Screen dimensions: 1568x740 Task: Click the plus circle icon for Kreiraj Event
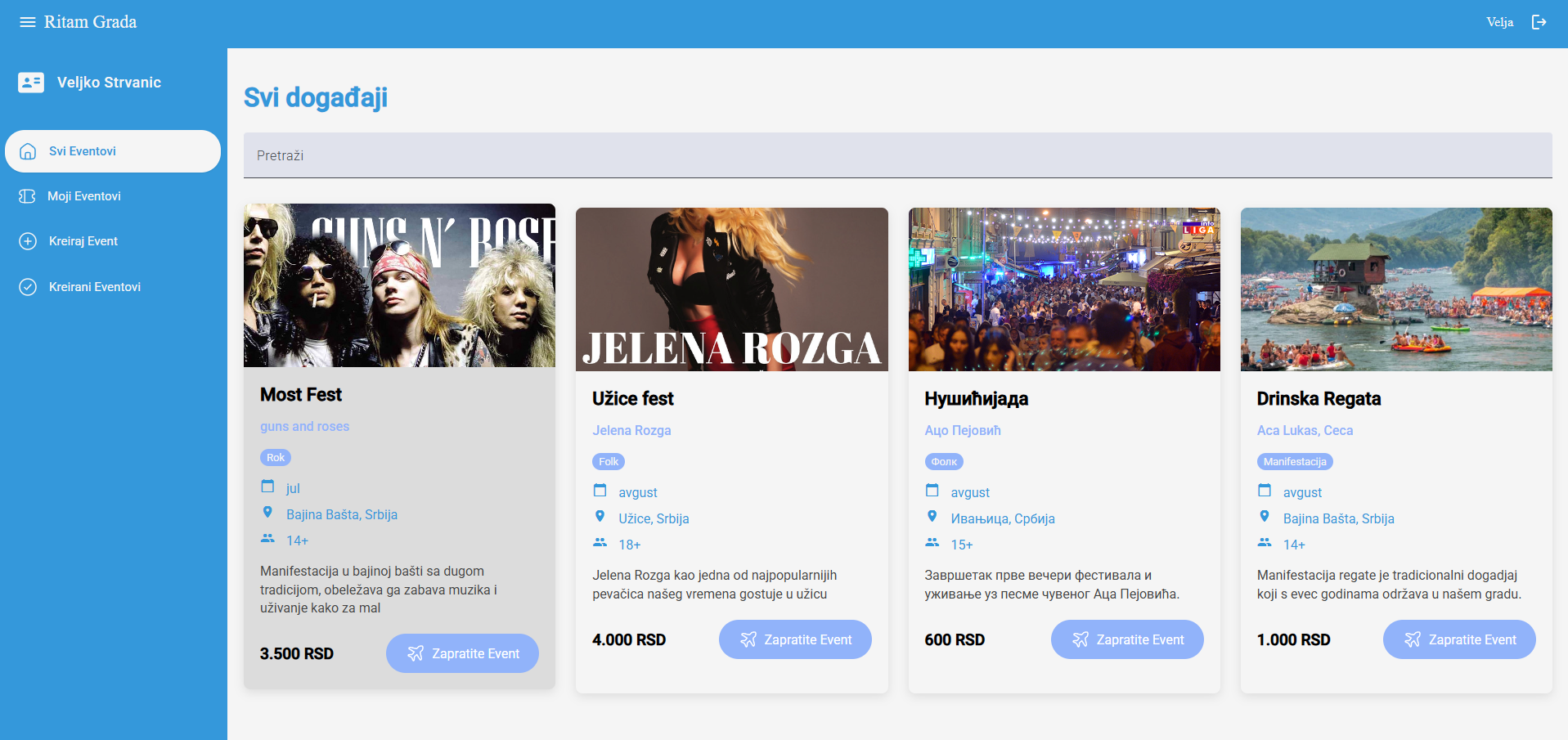pos(28,241)
